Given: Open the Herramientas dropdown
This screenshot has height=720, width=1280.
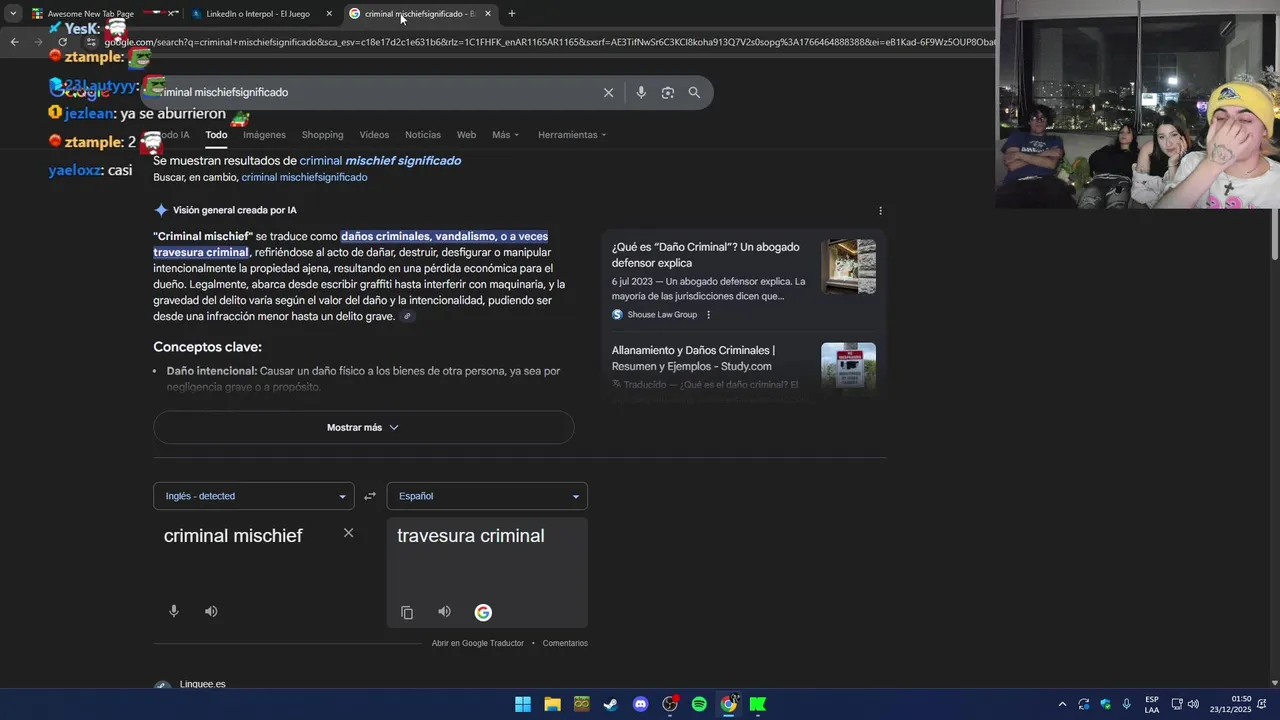Looking at the screenshot, I should [572, 135].
